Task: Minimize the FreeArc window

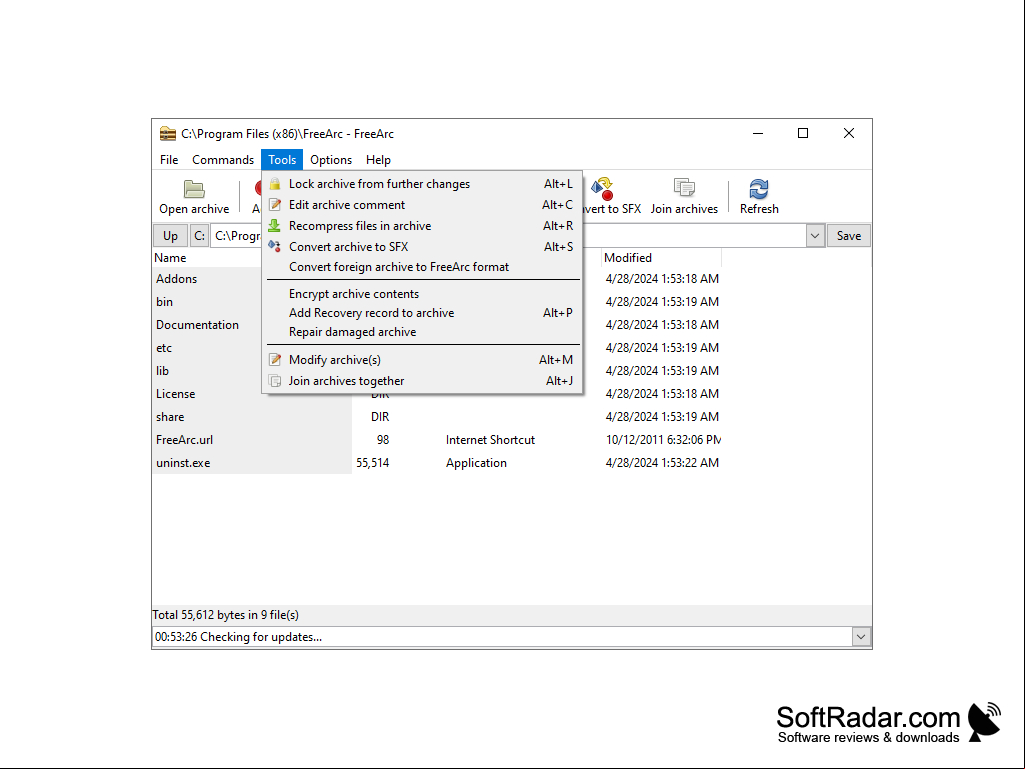Action: 758,133
